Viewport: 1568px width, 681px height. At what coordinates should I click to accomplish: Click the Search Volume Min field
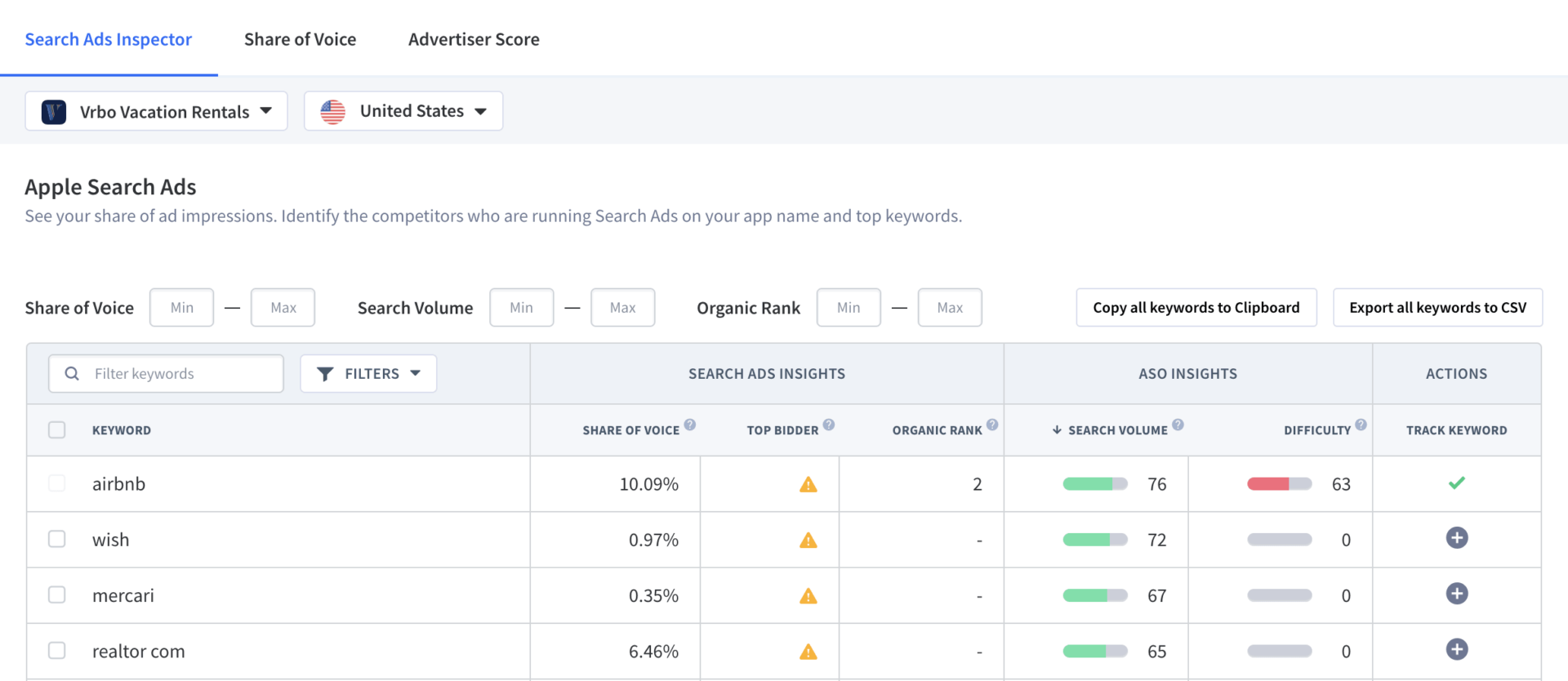point(521,308)
